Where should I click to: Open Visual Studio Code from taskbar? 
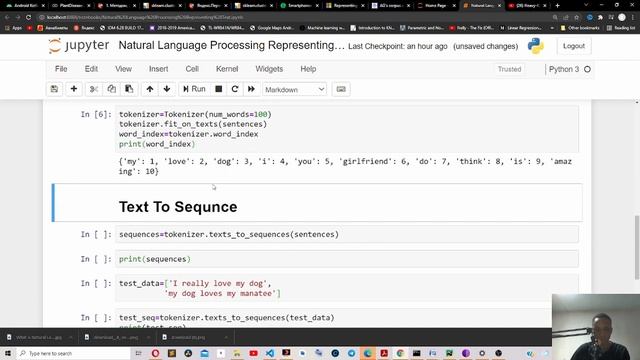[x=270, y=353]
